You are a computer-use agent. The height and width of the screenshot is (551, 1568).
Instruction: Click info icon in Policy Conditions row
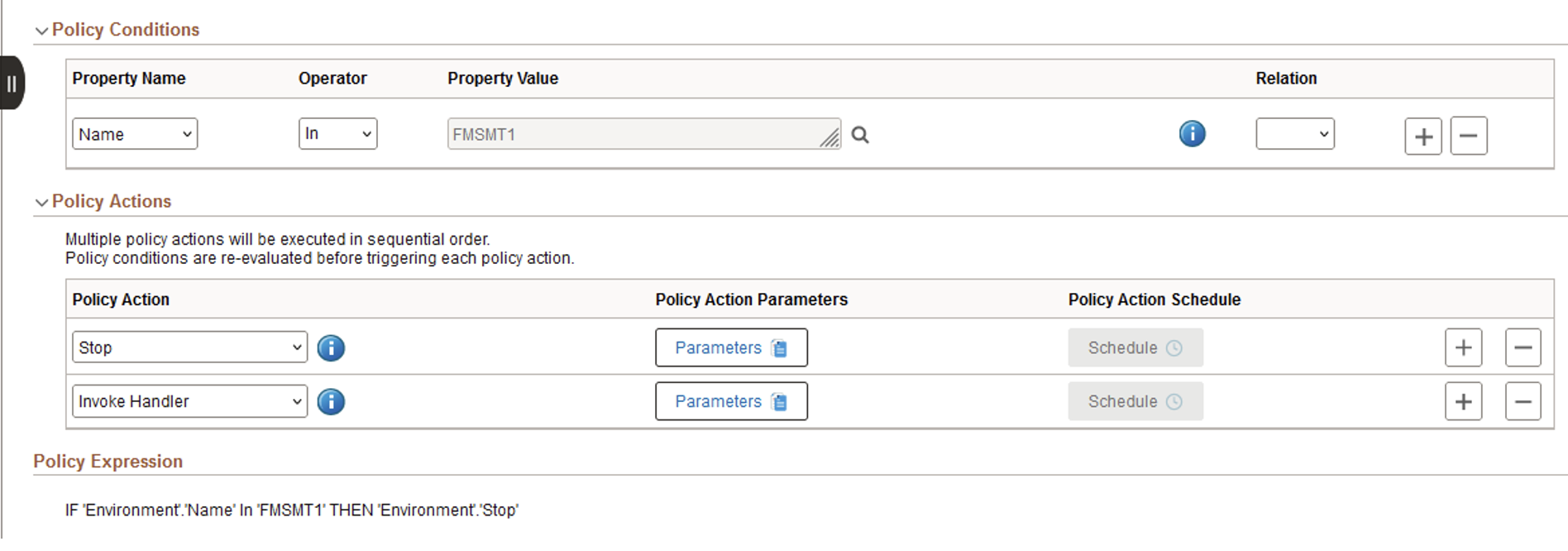pos(1192,134)
